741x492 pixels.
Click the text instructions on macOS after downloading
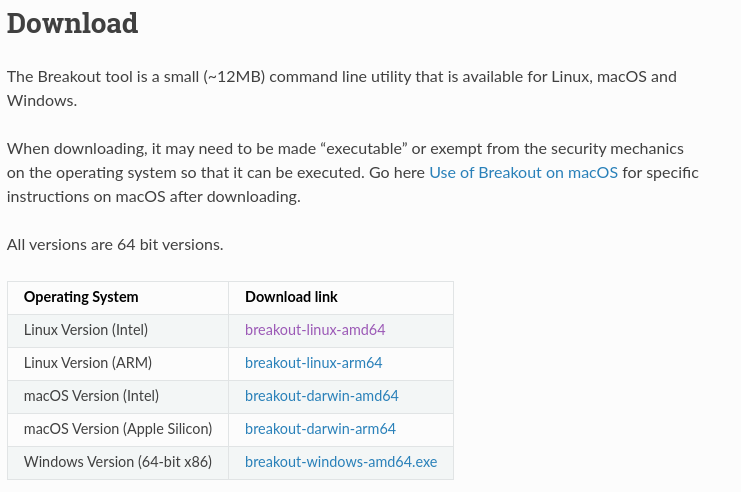(x=154, y=197)
